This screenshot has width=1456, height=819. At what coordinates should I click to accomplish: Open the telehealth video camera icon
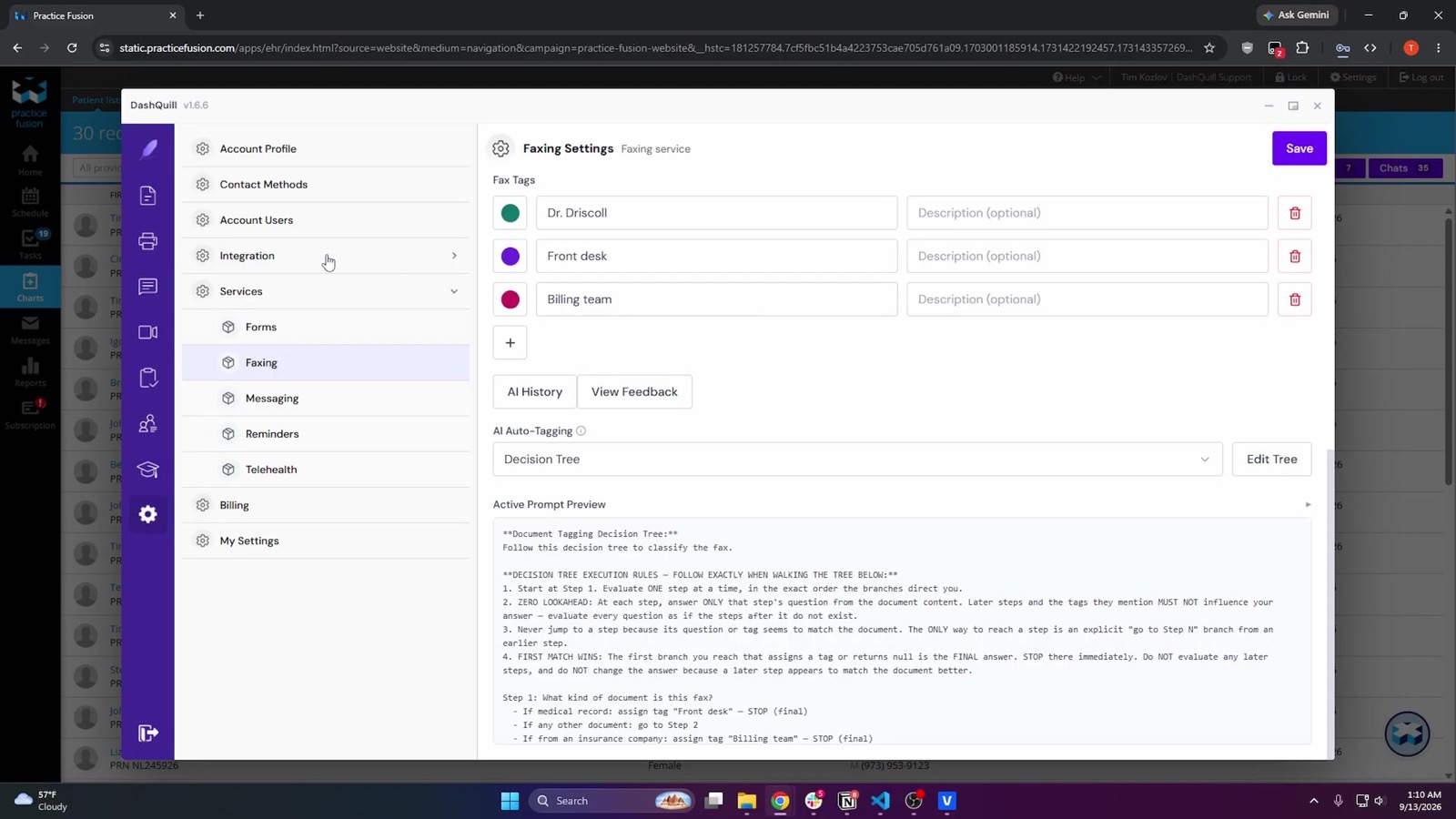click(x=148, y=332)
